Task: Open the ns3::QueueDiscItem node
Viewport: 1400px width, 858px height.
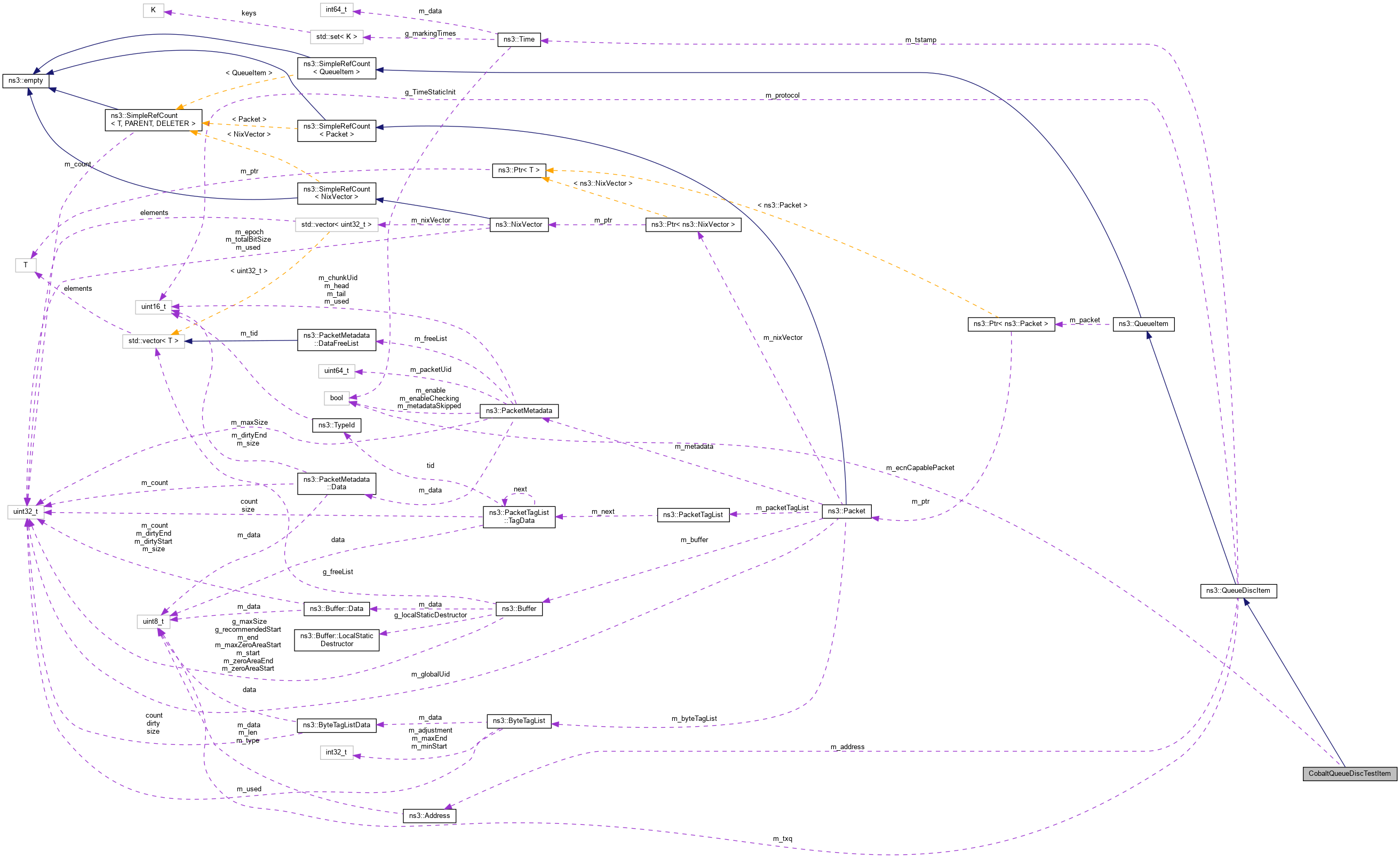Action: tap(1239, 590)
